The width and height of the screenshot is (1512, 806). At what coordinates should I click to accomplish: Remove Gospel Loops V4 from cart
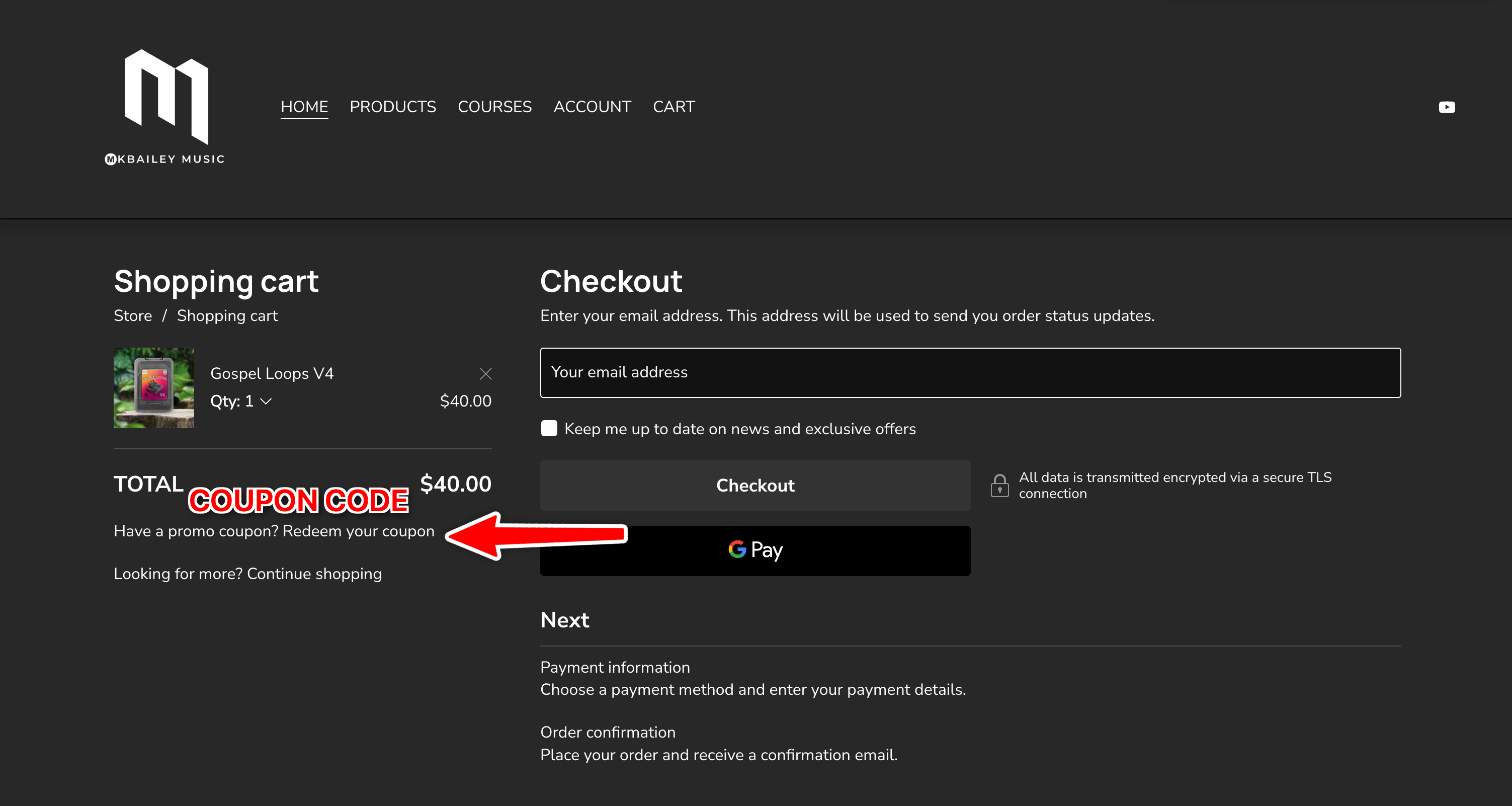485,374
